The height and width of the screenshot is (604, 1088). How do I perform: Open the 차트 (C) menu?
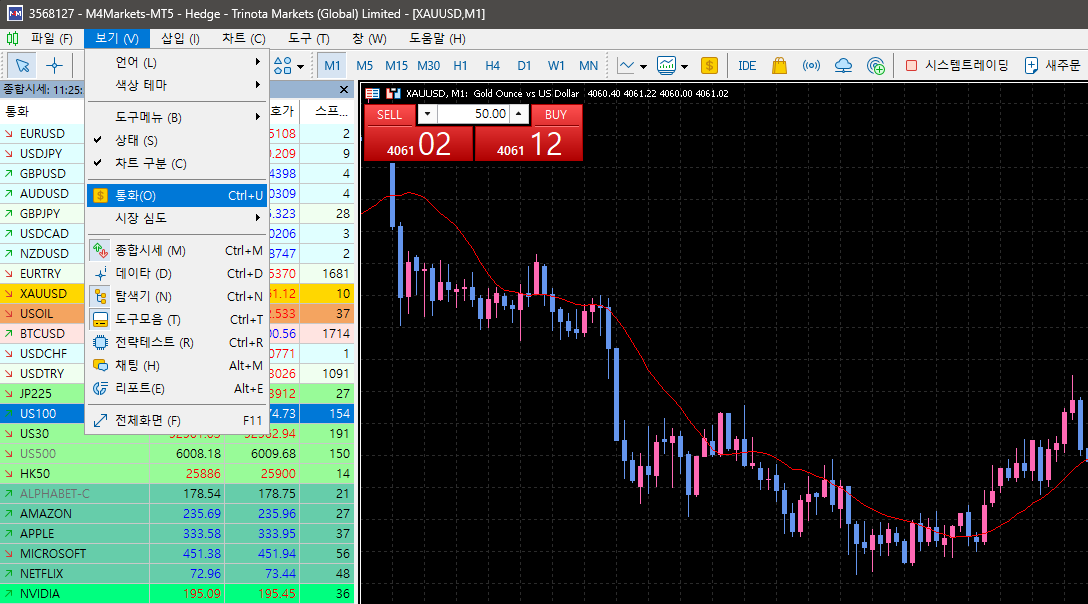(x=244, y=39)
